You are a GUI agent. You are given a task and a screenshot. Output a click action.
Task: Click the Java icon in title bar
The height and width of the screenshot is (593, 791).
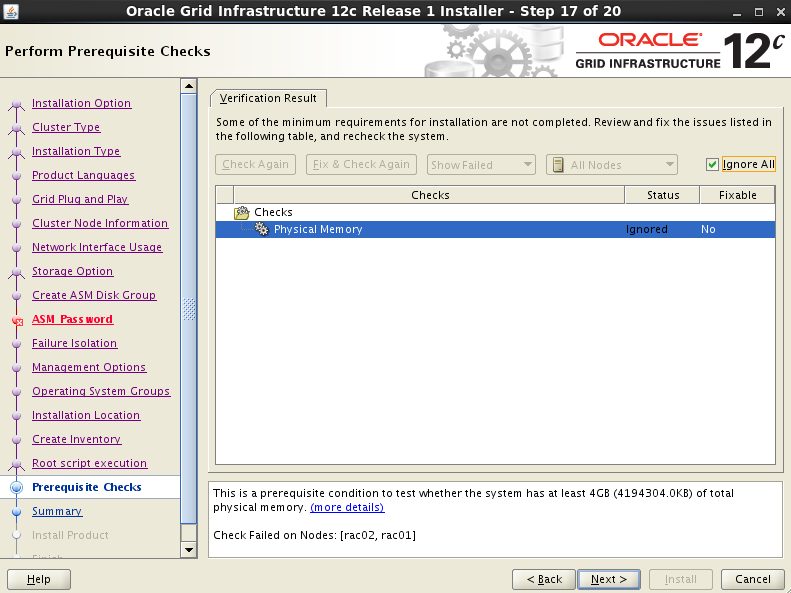pyautogui.click(x=11, y=11)
